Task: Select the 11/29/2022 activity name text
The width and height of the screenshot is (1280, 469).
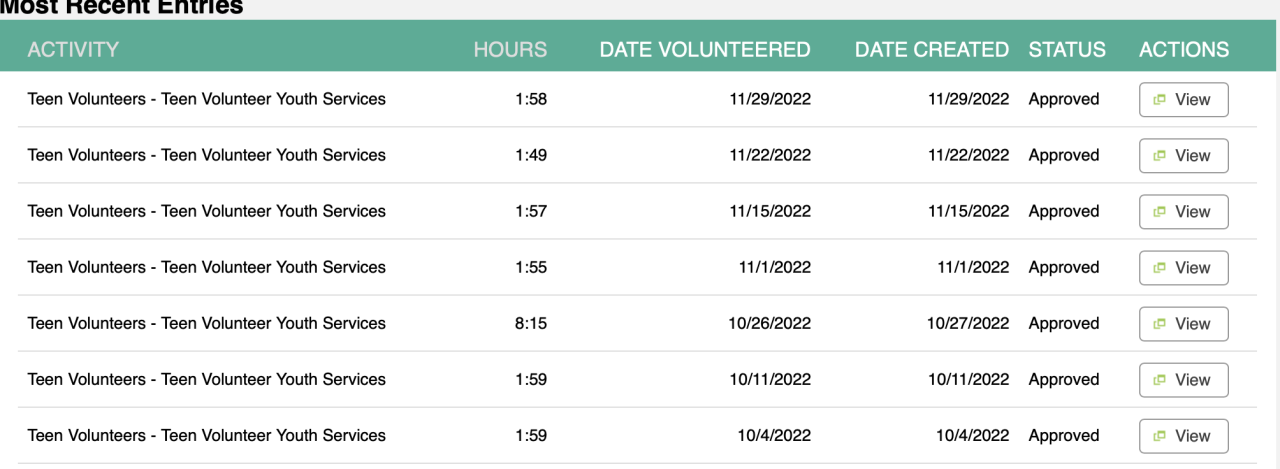Action: point(206,99)
